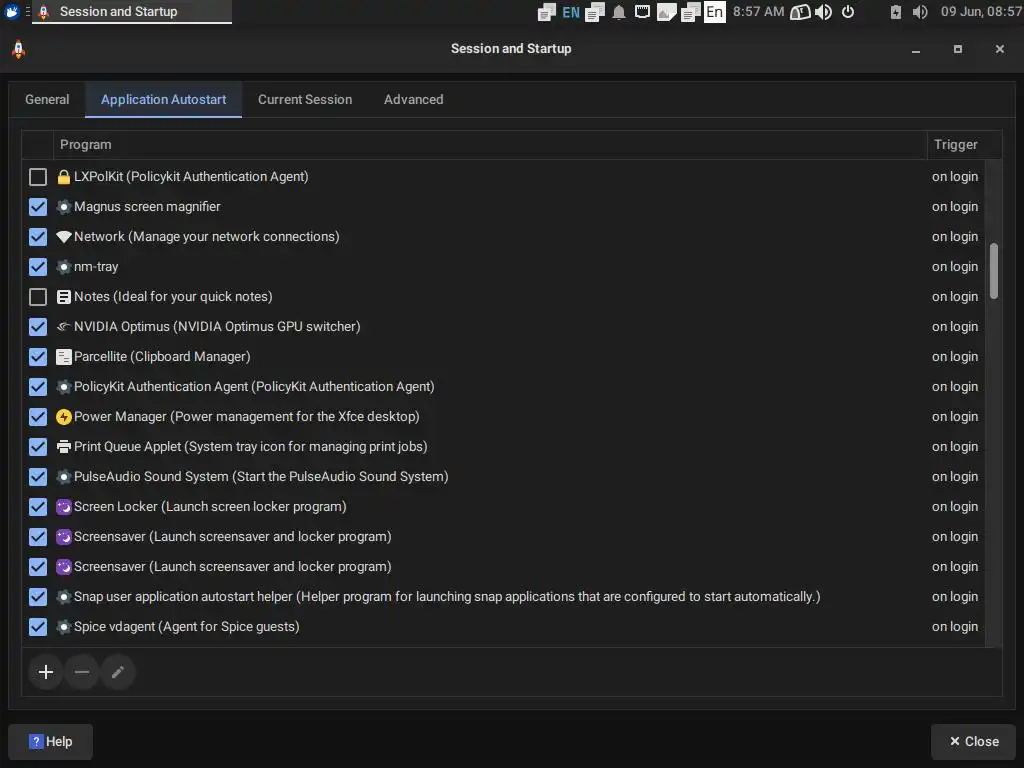Select the Screen Locker row text

[x=210, y=507]
